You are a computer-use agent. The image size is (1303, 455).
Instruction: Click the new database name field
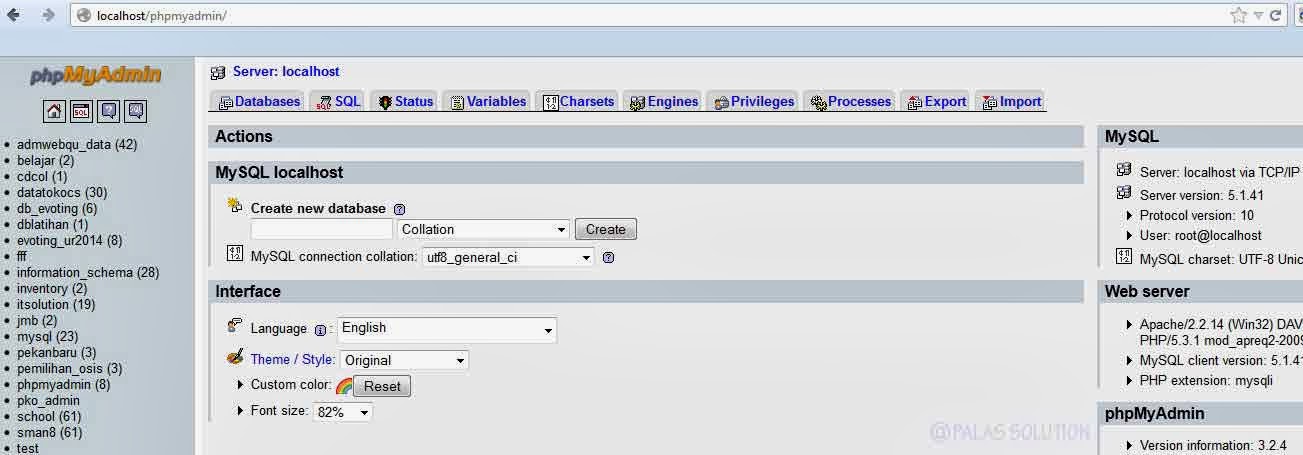(x=322, y=229)
